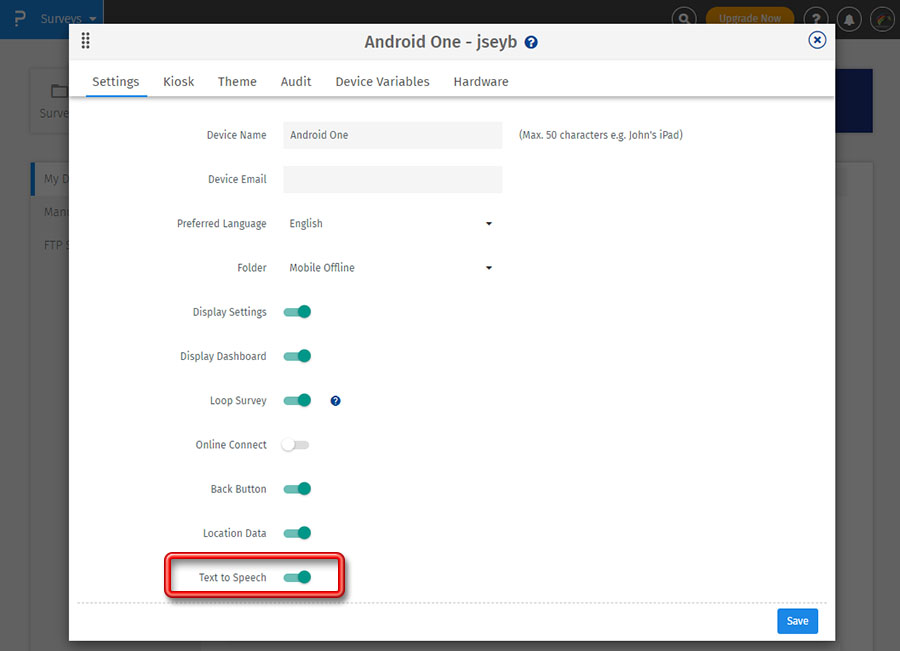
Task: Click the Upgrade Now button
Action: point(749,19)
